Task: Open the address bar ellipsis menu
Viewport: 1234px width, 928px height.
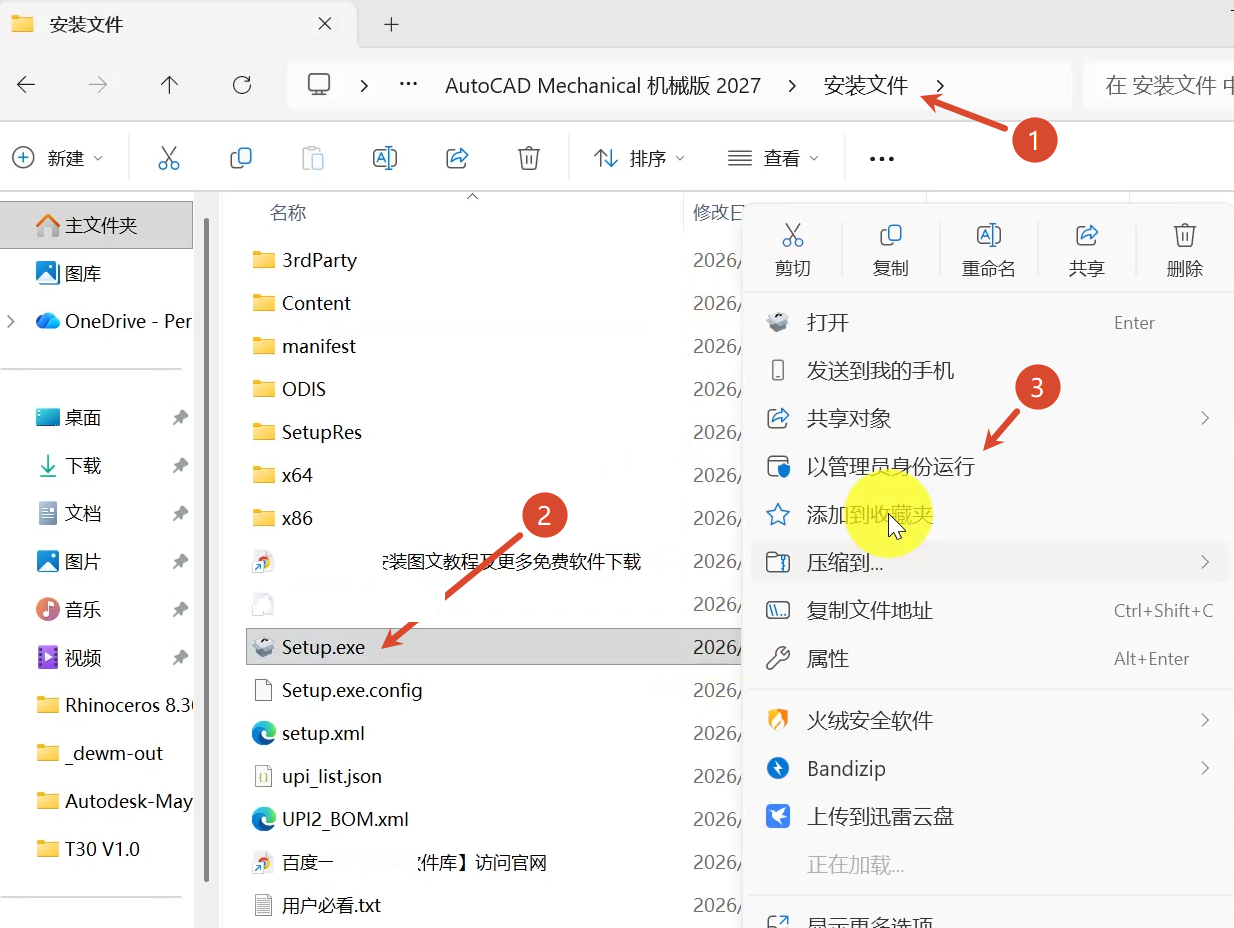Action: (x=408, y=85)
